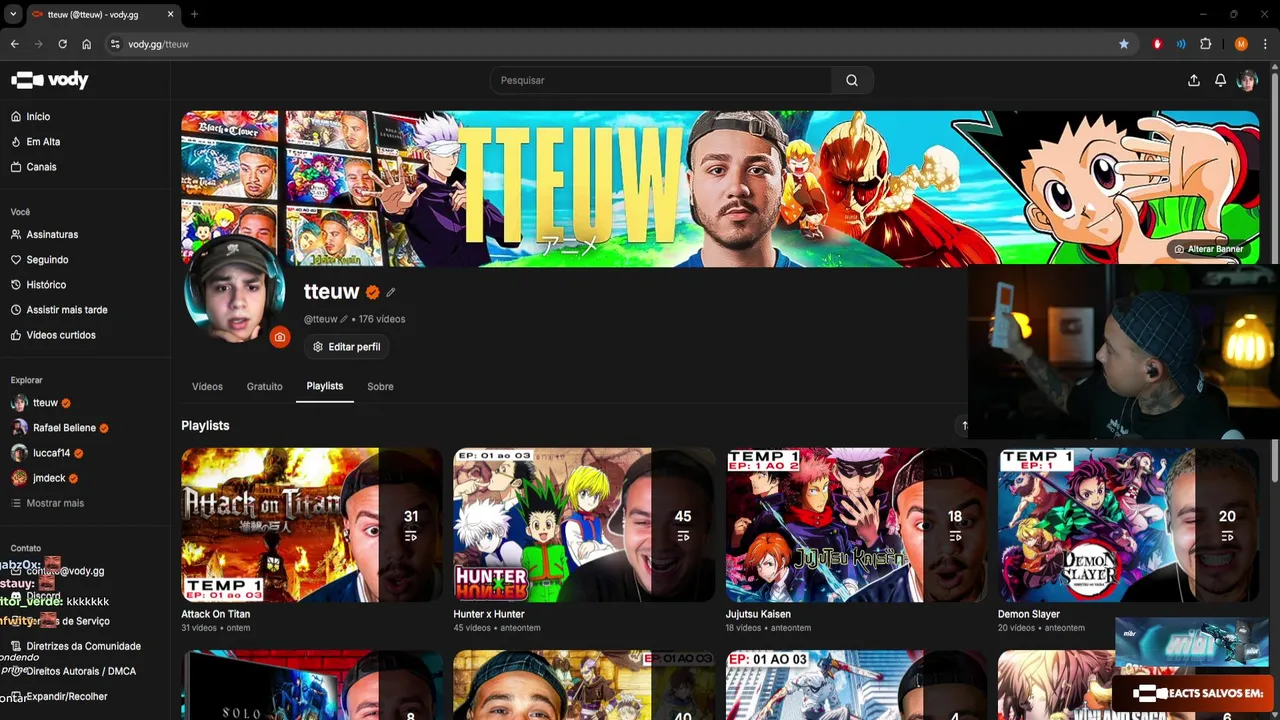
Task: Go to Início in sidebar
Action: (38, 117)
